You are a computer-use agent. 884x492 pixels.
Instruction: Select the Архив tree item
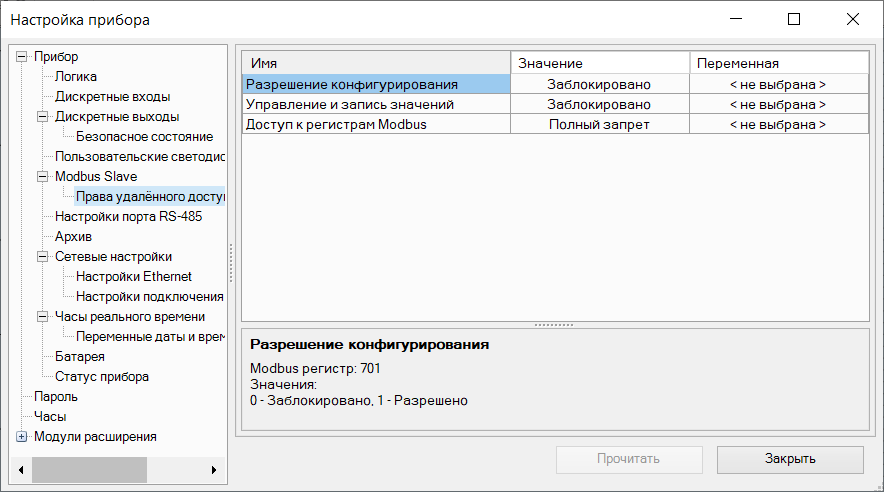click(x=73, y=237)
